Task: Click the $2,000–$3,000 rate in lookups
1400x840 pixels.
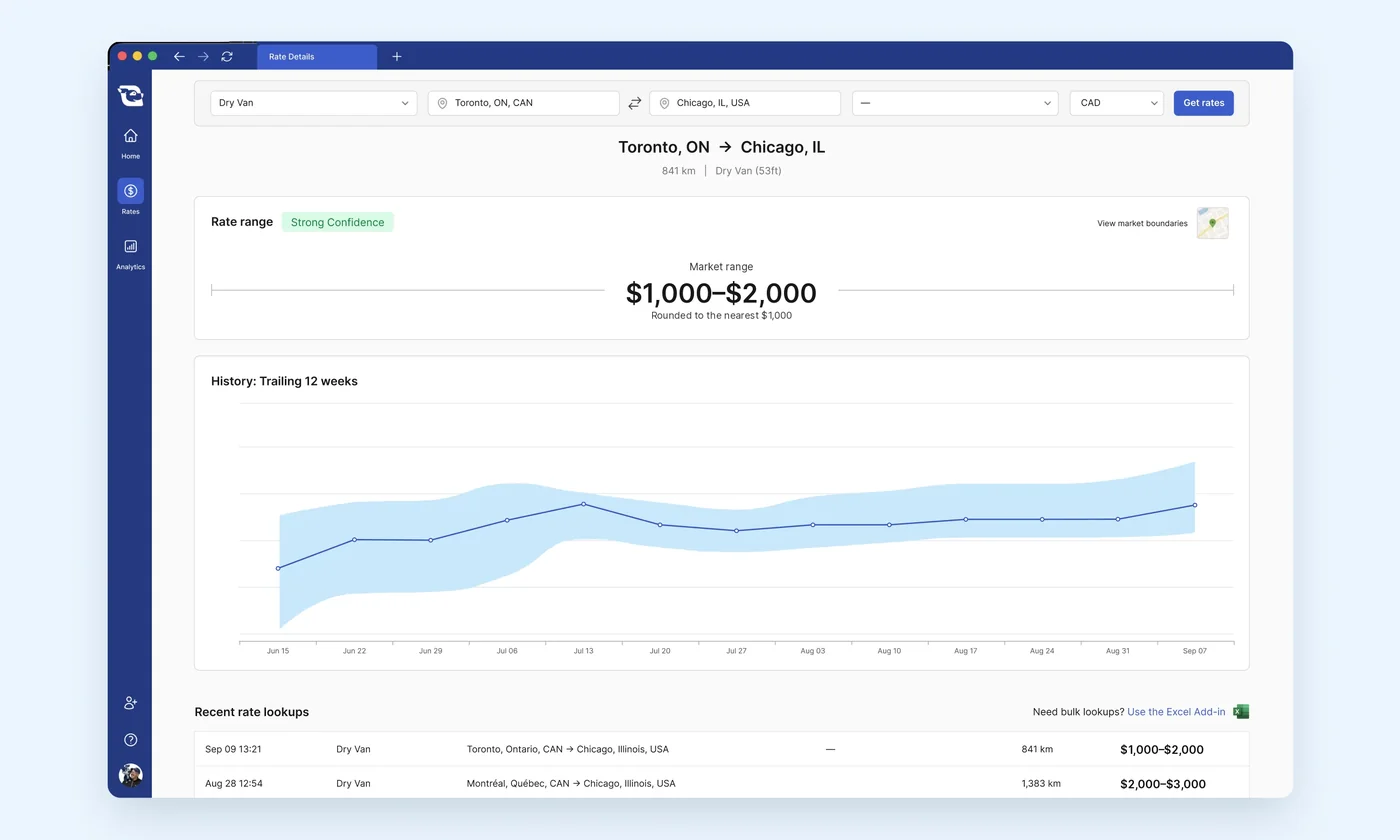Action: [1163, 784]
